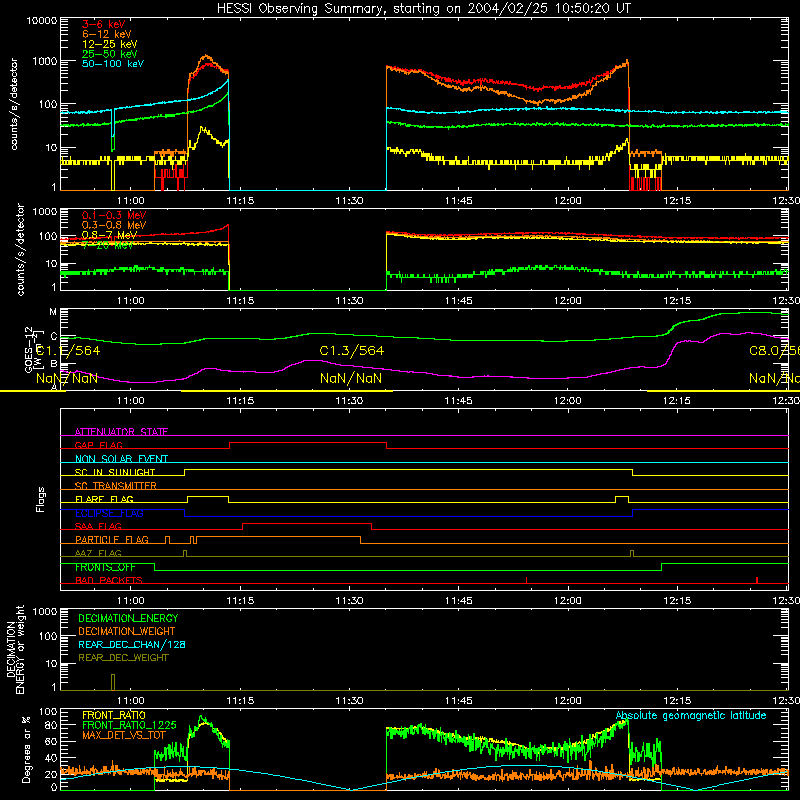This screenshot has height=800, width=800.
Task: Click the NaN/NaN label below C1.3/564
Action: [x=351, y=378]
